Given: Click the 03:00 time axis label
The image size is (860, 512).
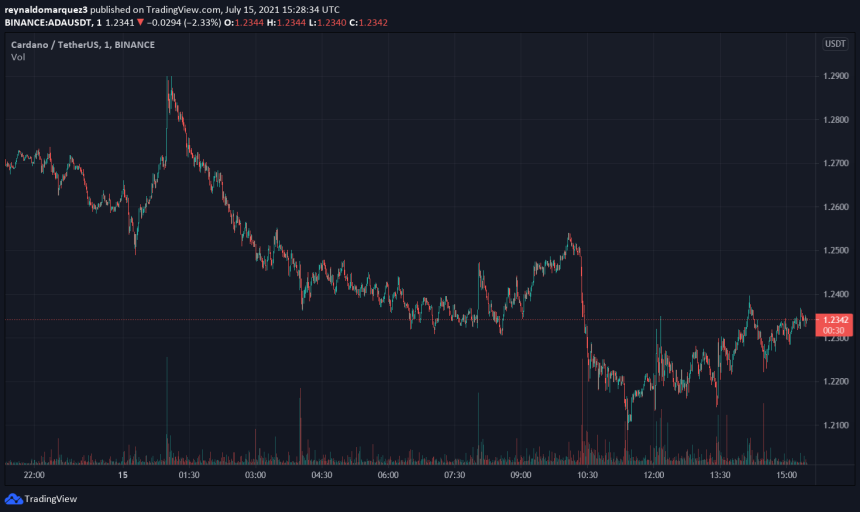Looking at the screenshot, I should click(x=255, y=475).
